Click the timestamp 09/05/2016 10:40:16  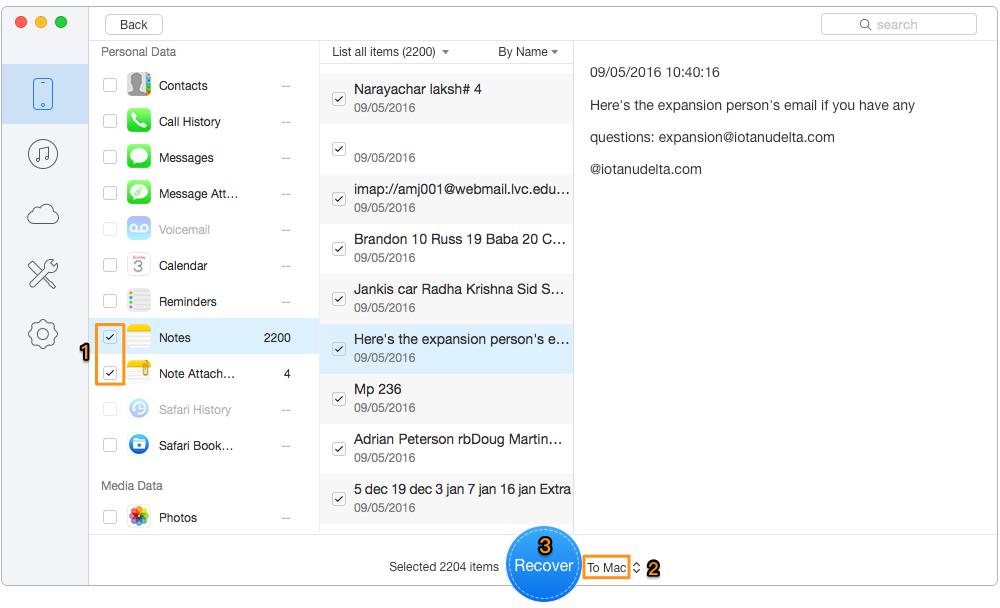[x=654, y=72]
